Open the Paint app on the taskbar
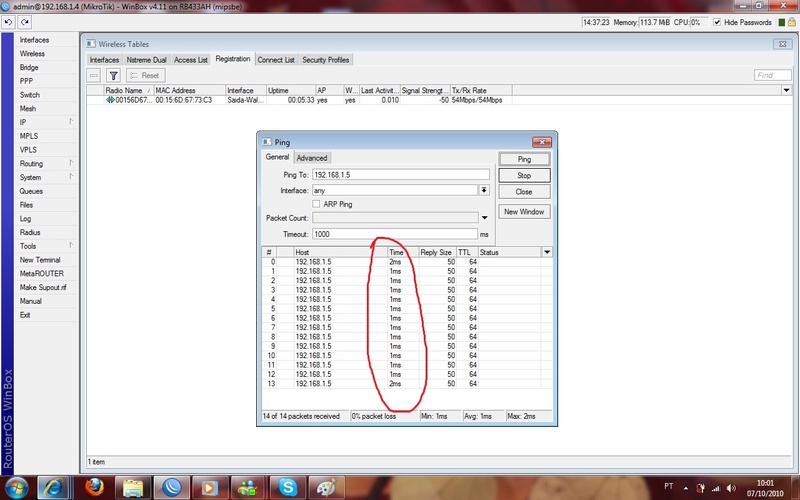 coord(327,488)
